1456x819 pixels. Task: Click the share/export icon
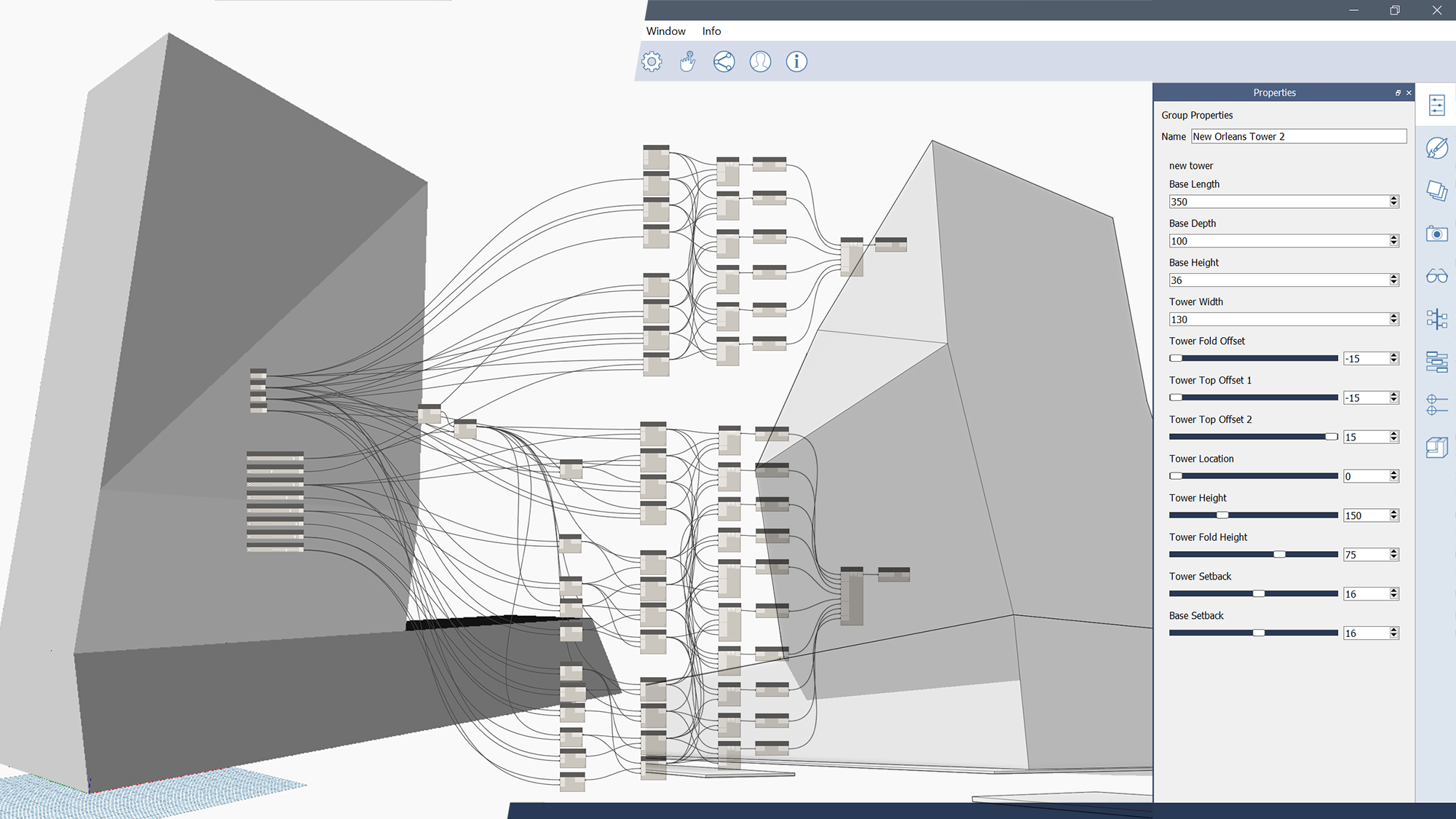click(724, 62)
